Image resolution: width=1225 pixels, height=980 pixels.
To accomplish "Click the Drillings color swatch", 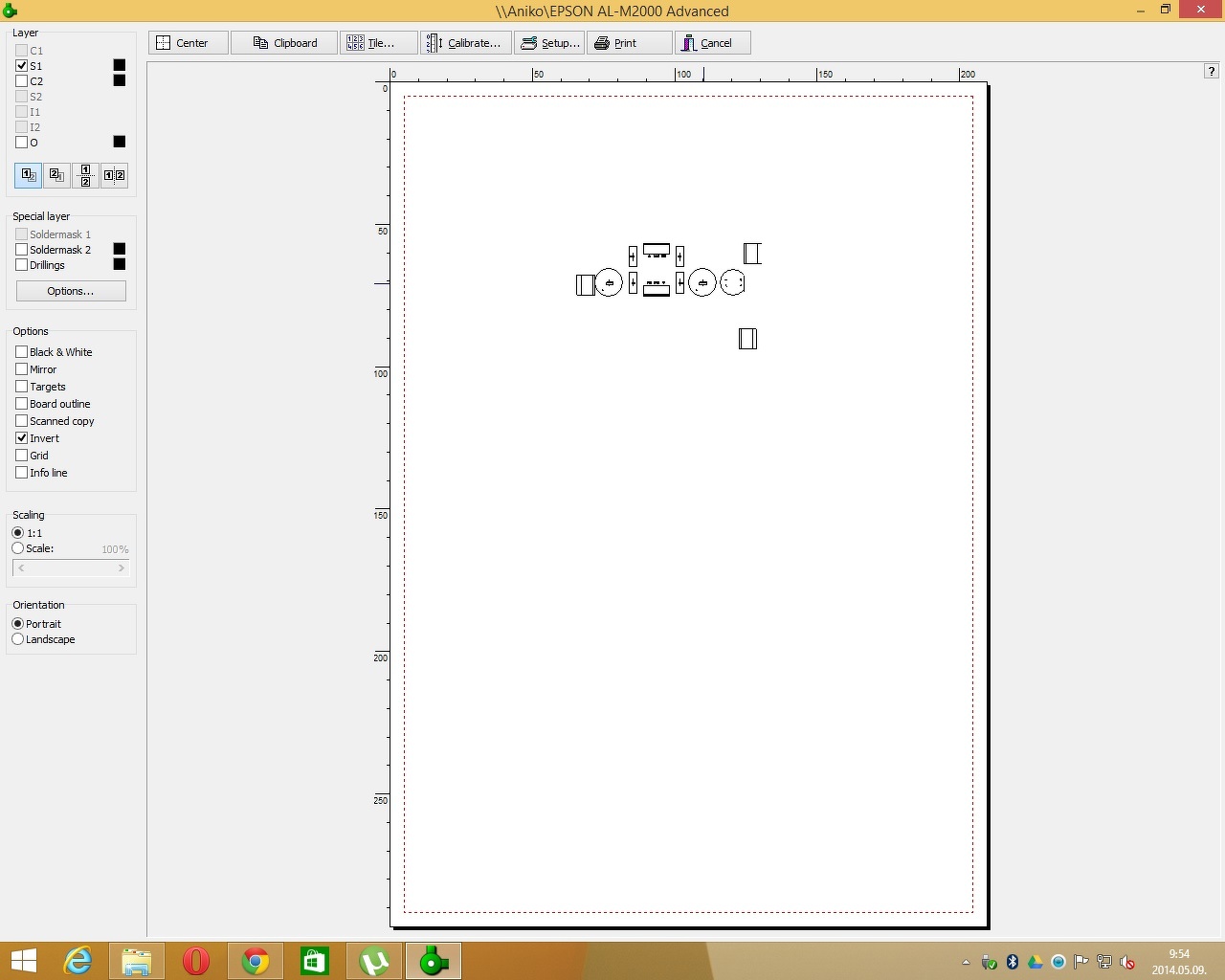I will coord(120,264).
